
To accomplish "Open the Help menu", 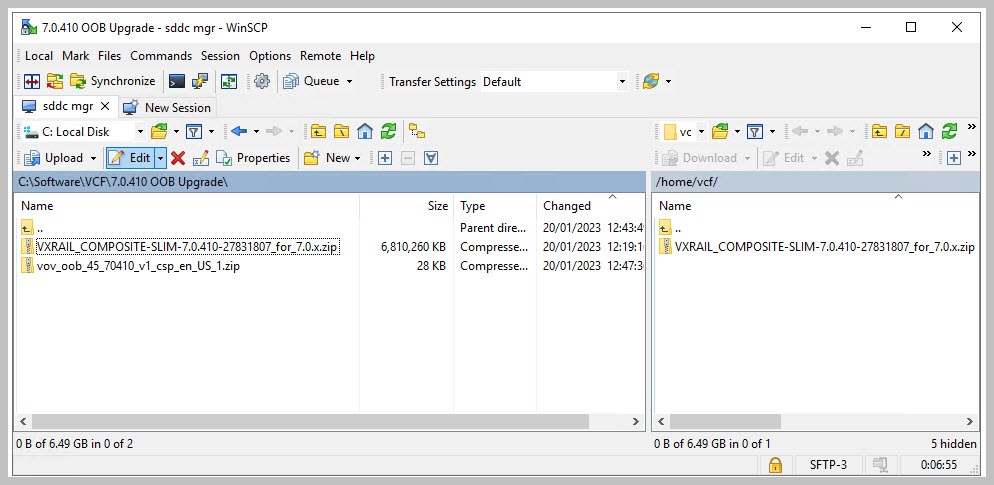I will pyautogui.click(x=363, y=56).
